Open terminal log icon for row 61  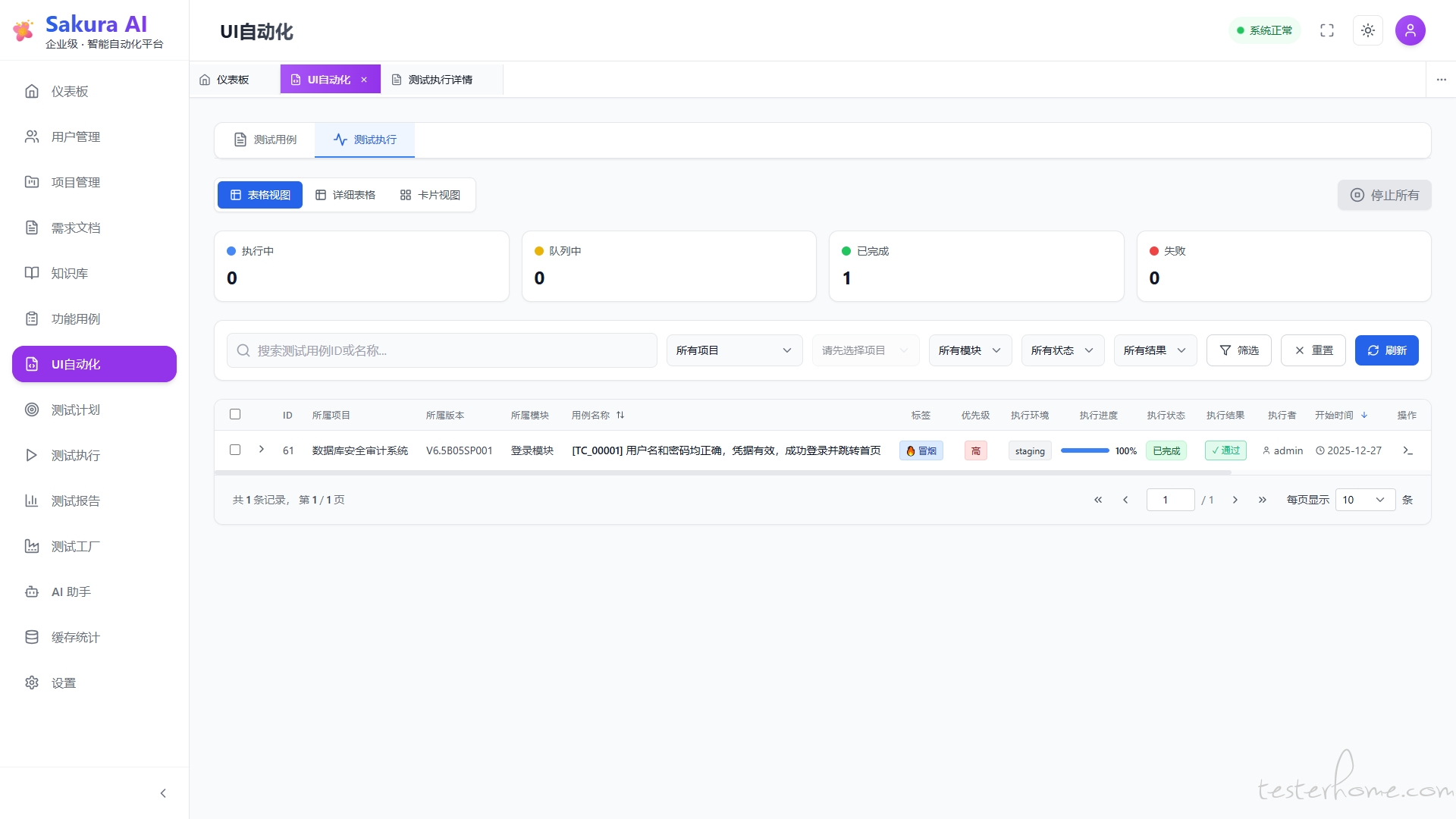tap(1407, 450)
